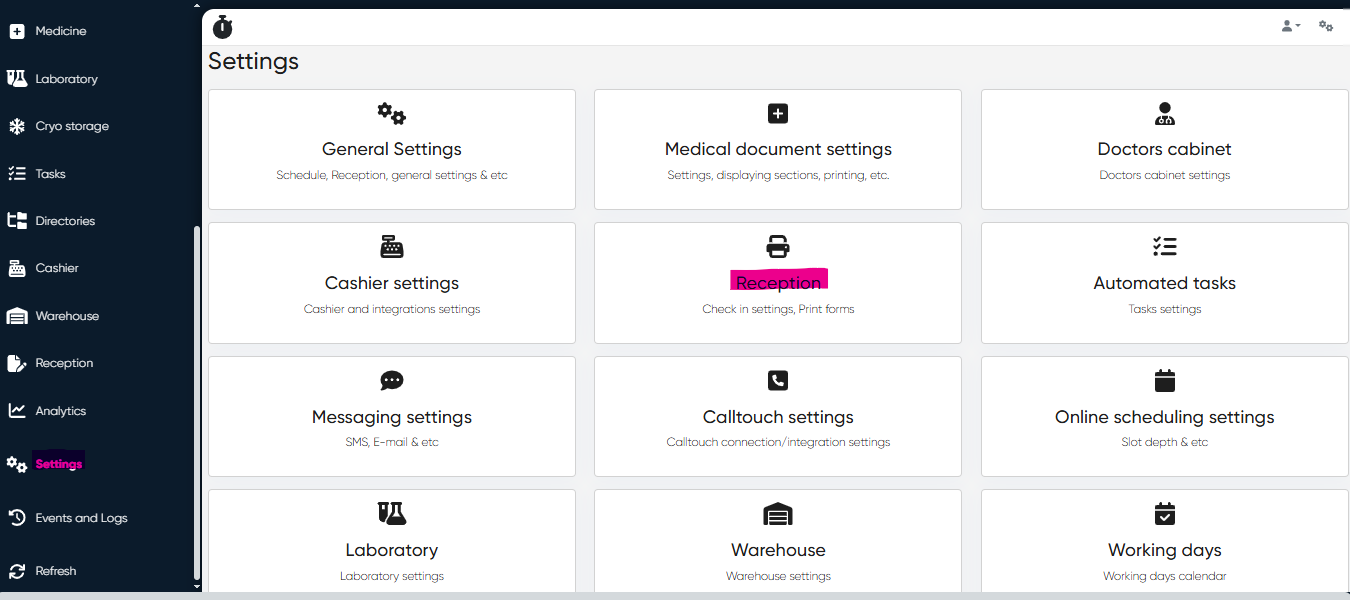Click the gears icon in top-right corner
Image resolution: width=1350 pixels, height=600 pixels.
tap(1326, 26)
